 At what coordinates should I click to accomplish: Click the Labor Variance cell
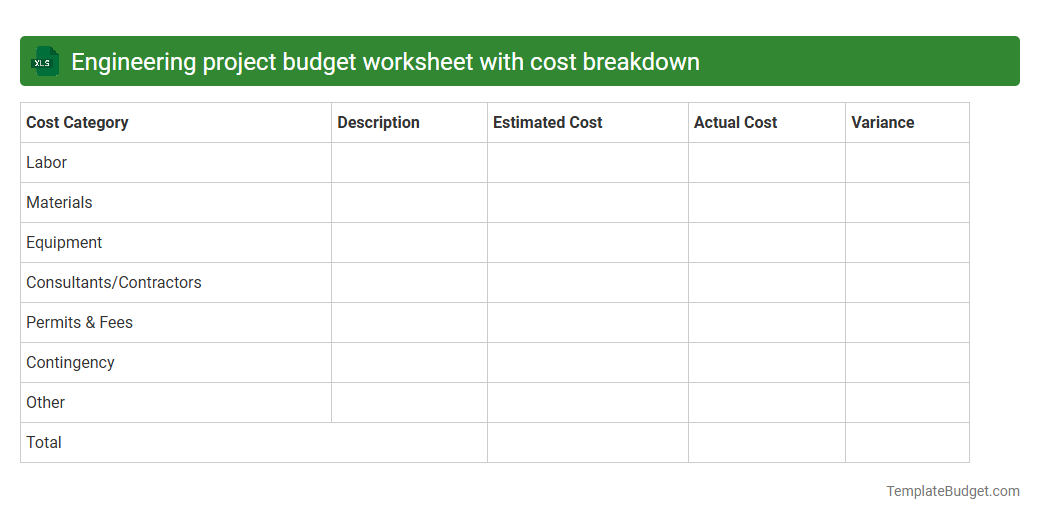click(x=907, y=162)
